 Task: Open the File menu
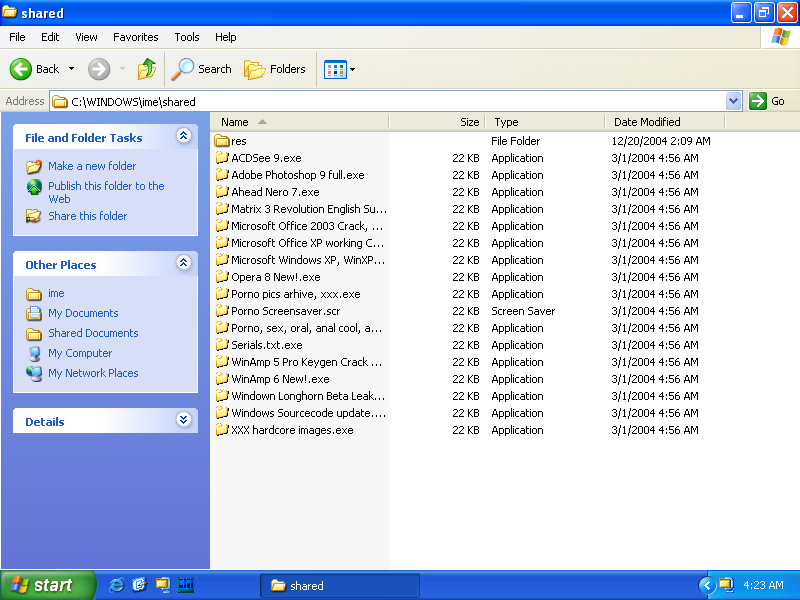17,37
